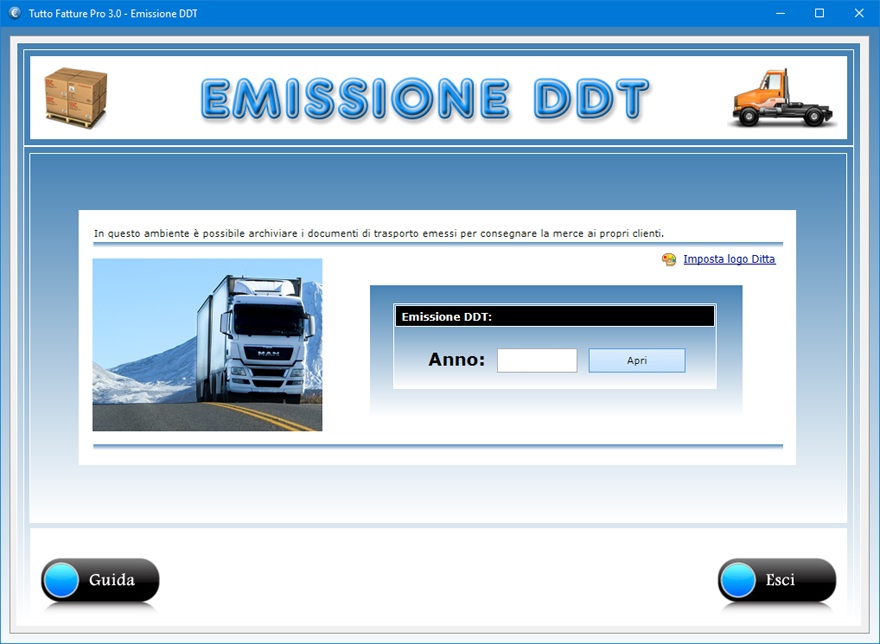The image size is (880, 644).
Task: Click the Esci exit button
Action: tap(777, 580)
